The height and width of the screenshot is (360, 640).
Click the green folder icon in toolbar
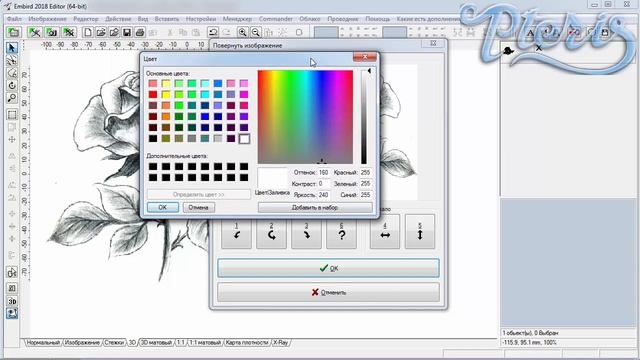(13, 32)
